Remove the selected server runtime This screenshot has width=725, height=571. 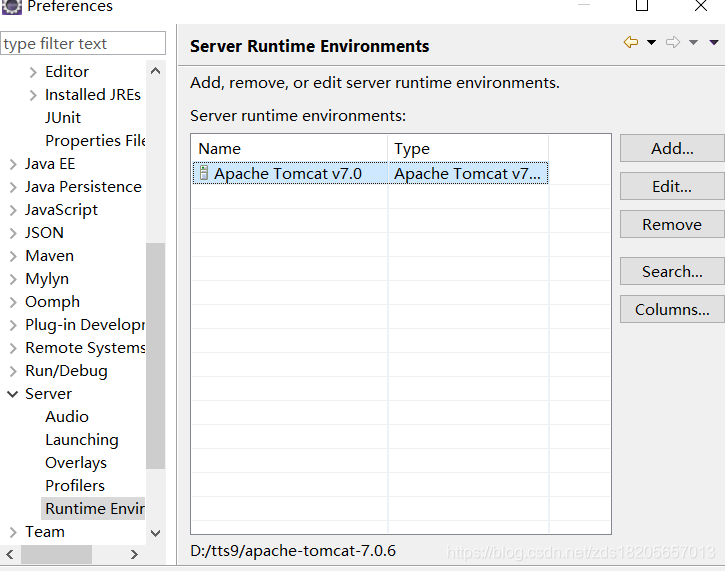pyautogui.click(x=672, y=224)
